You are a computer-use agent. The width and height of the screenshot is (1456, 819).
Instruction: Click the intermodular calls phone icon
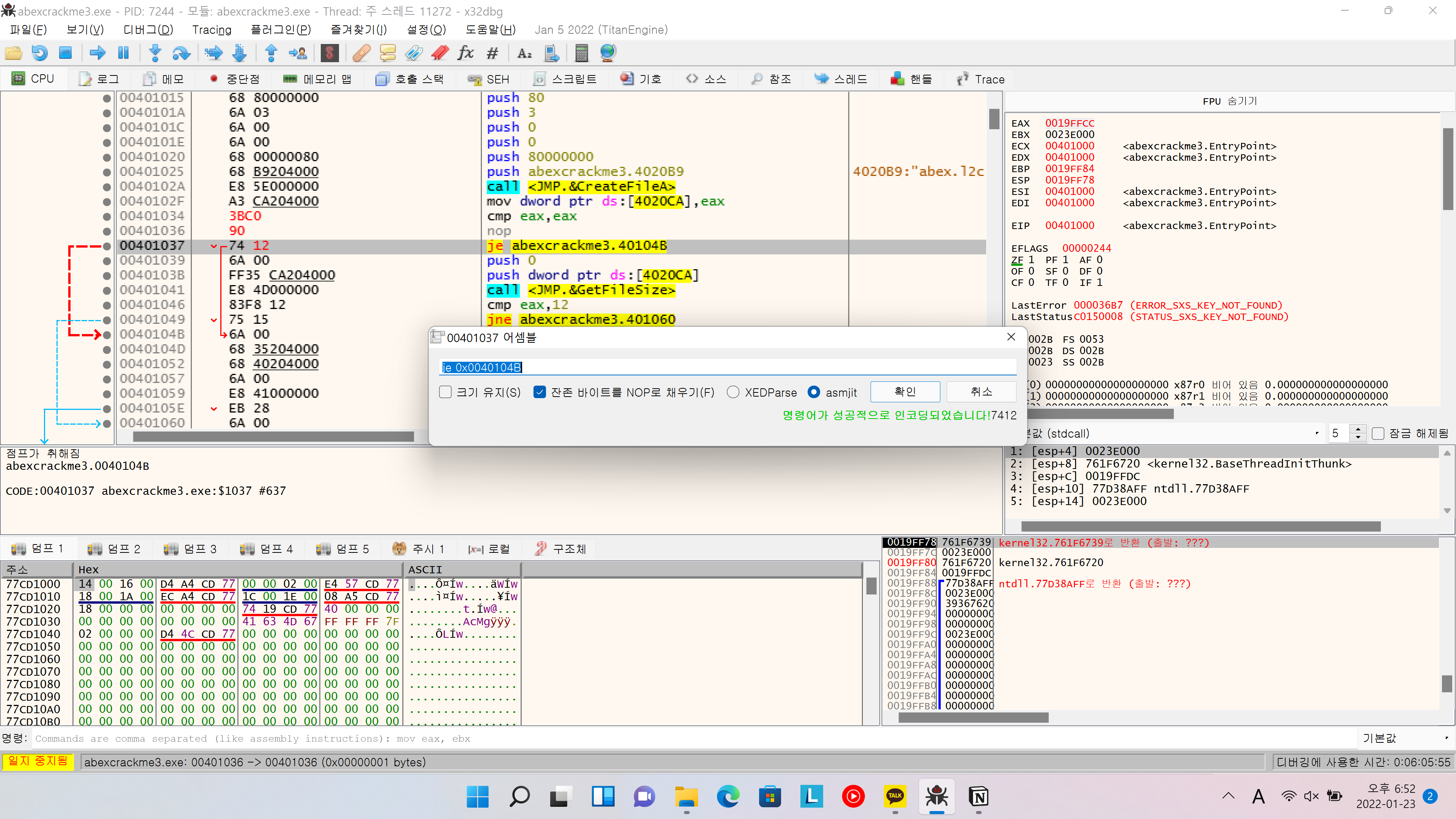pos(551,54)
